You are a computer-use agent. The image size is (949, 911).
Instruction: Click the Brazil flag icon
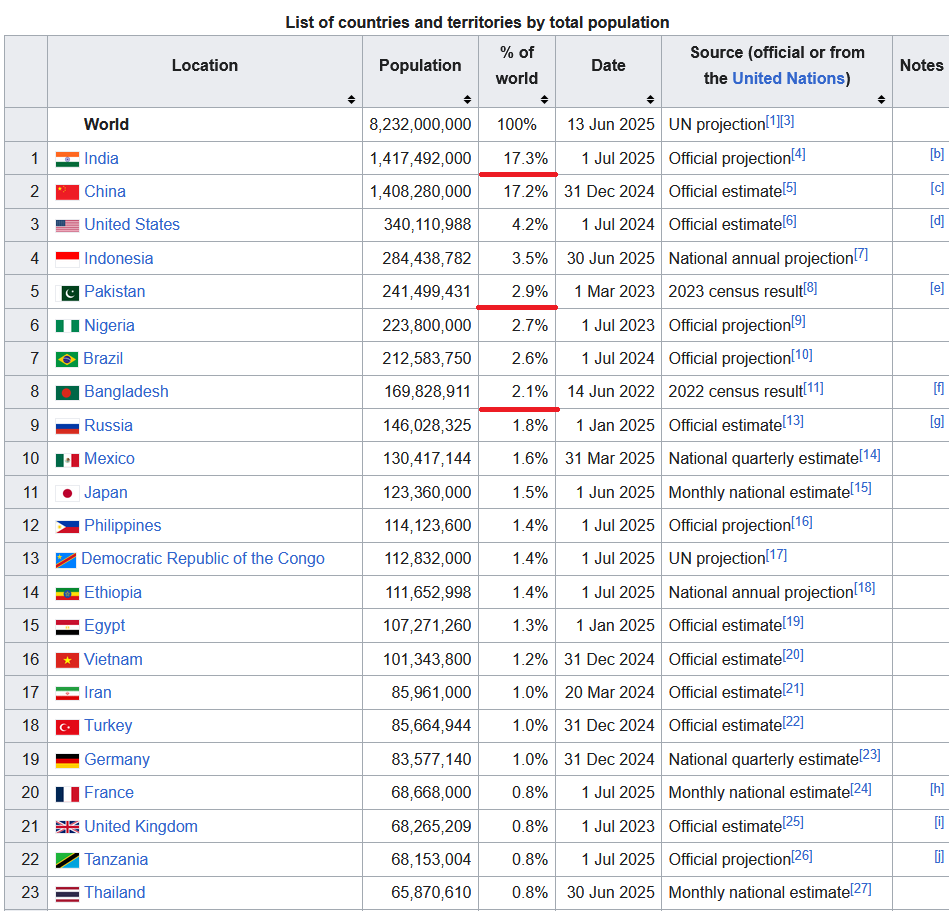[67, 359]
